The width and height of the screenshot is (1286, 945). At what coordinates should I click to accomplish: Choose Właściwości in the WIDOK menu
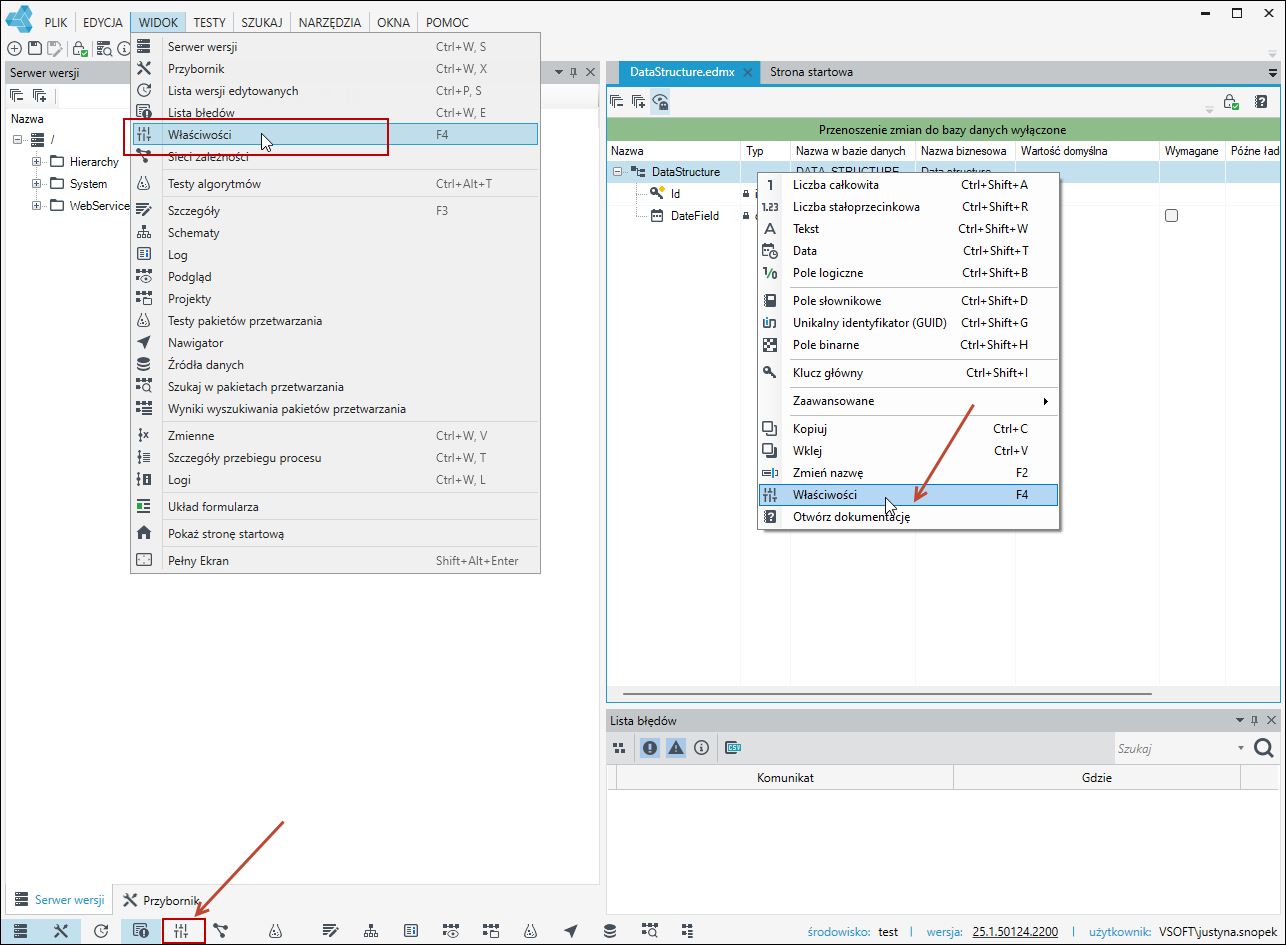pyautogui.click(x=335, y=133)
